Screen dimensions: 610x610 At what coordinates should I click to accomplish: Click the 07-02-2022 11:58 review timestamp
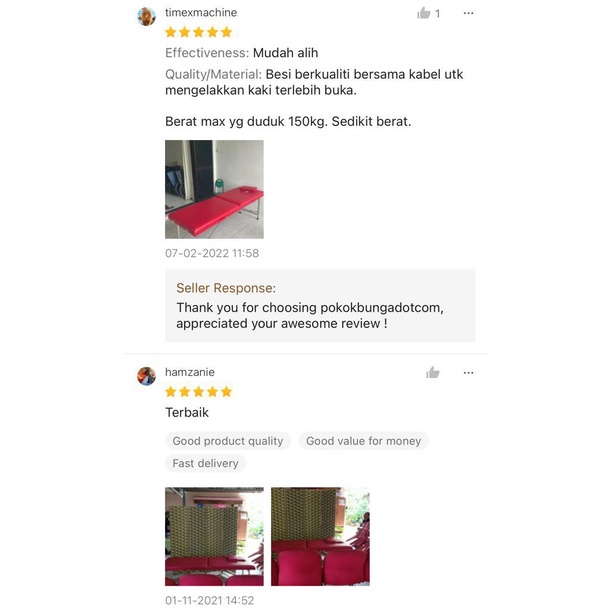pyautogui.click(x=212, y=253)
